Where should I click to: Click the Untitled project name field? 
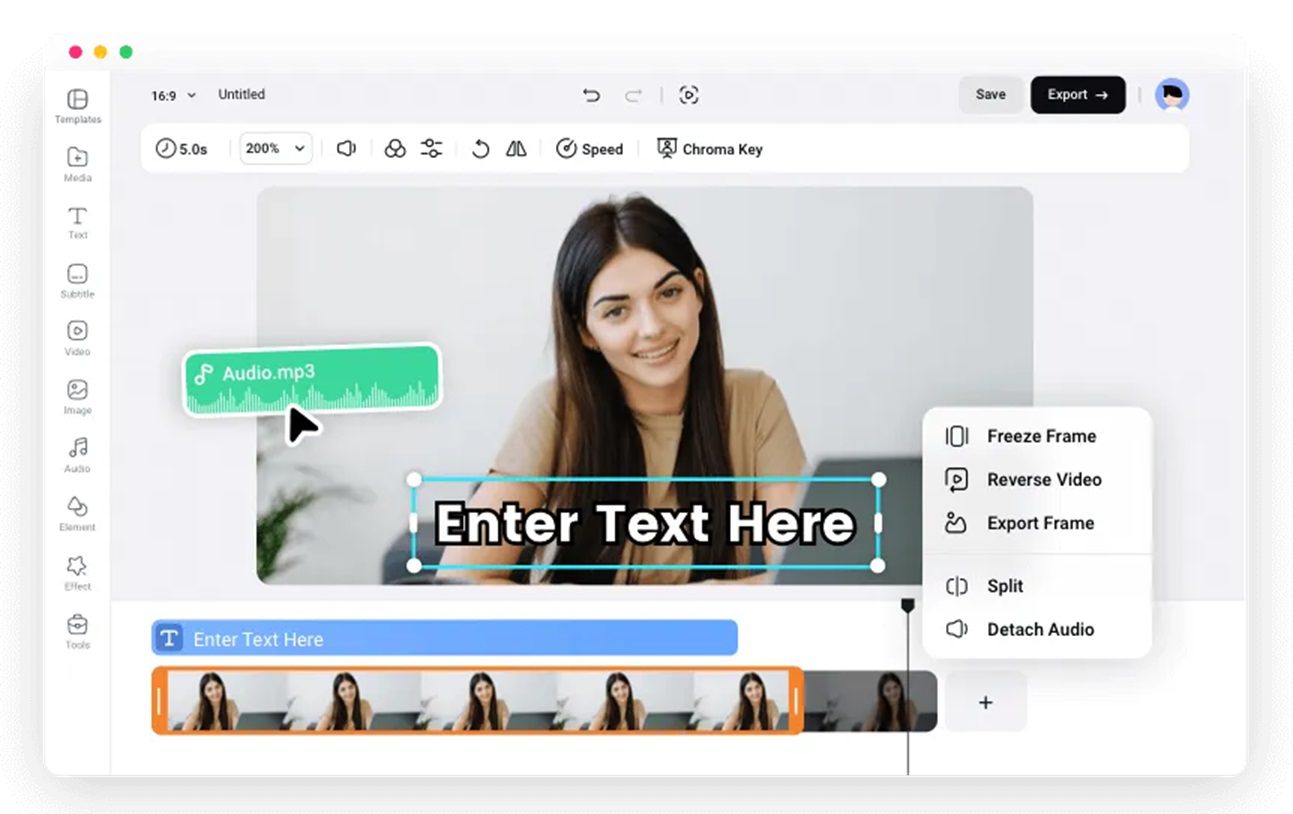coord(242,95)
